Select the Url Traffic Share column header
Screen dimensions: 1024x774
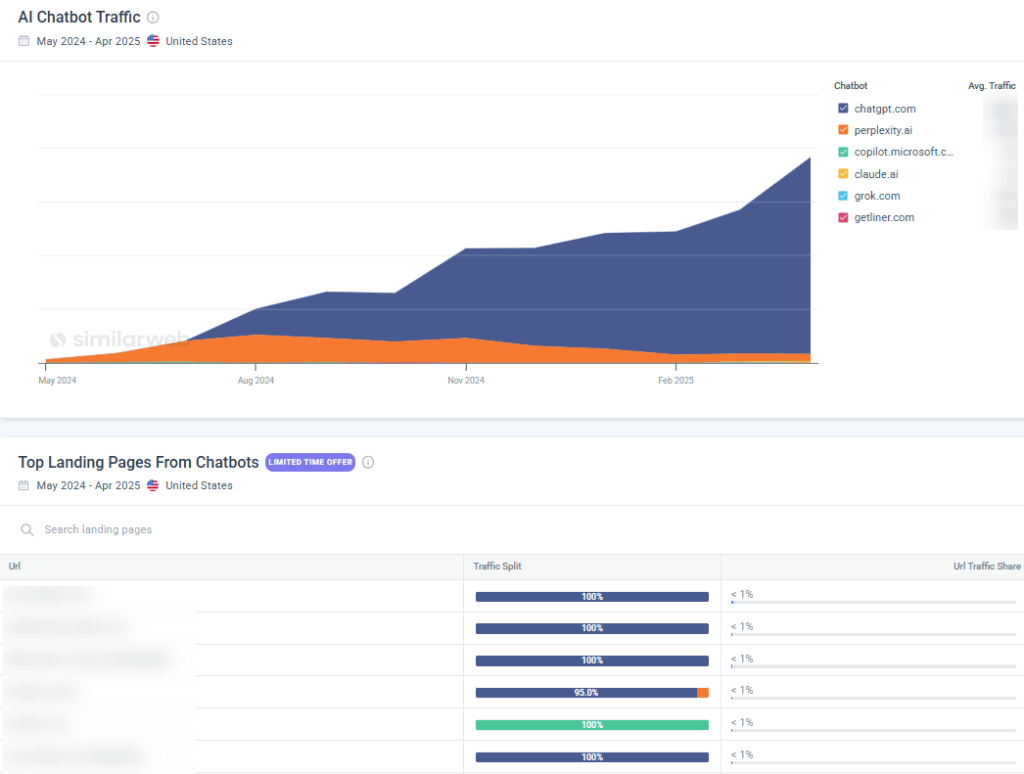coord(986,566)
